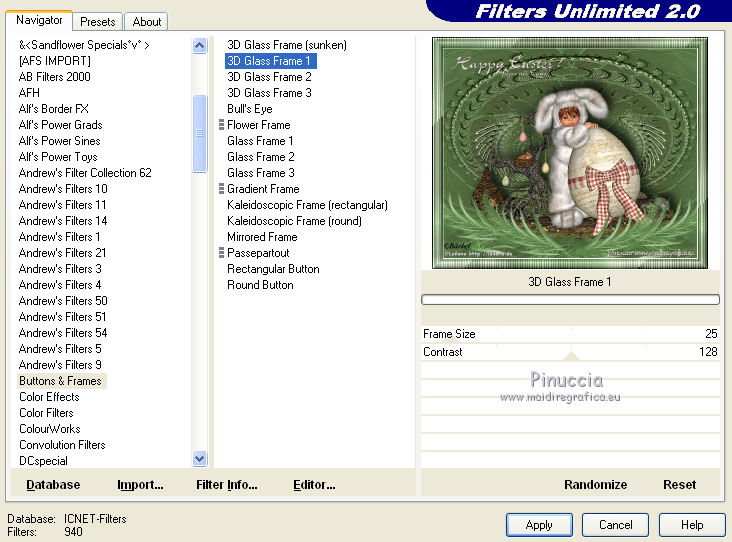Open the Alf's Power Sines category

pos(59,141)
